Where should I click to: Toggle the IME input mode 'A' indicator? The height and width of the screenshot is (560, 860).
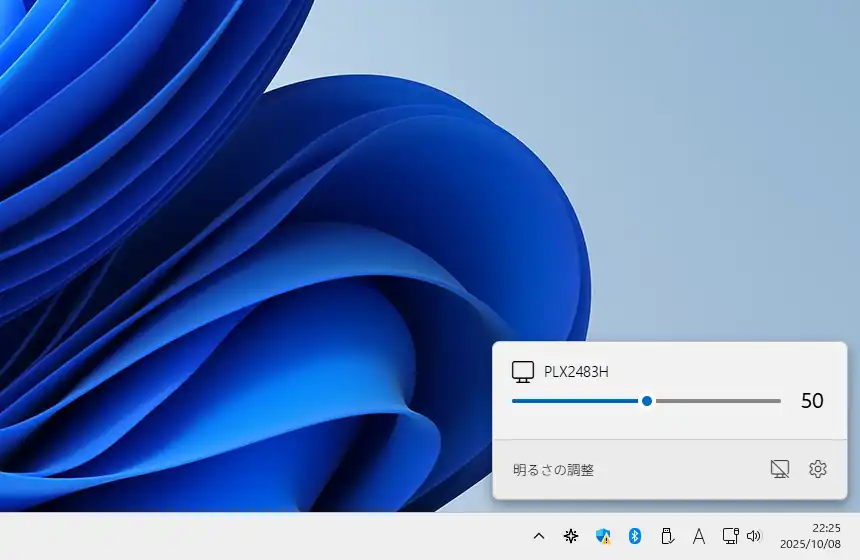point(699,536)
